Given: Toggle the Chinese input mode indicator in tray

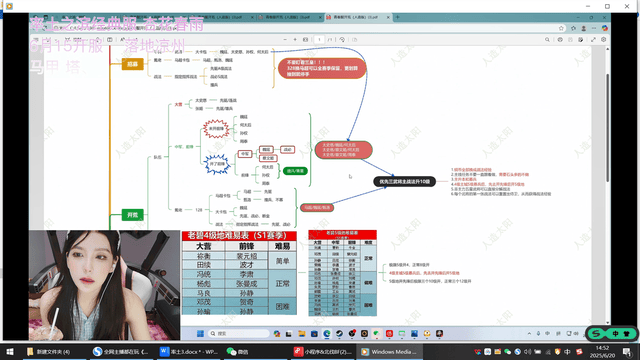Looking at the screenshot, I should [567, 351].
